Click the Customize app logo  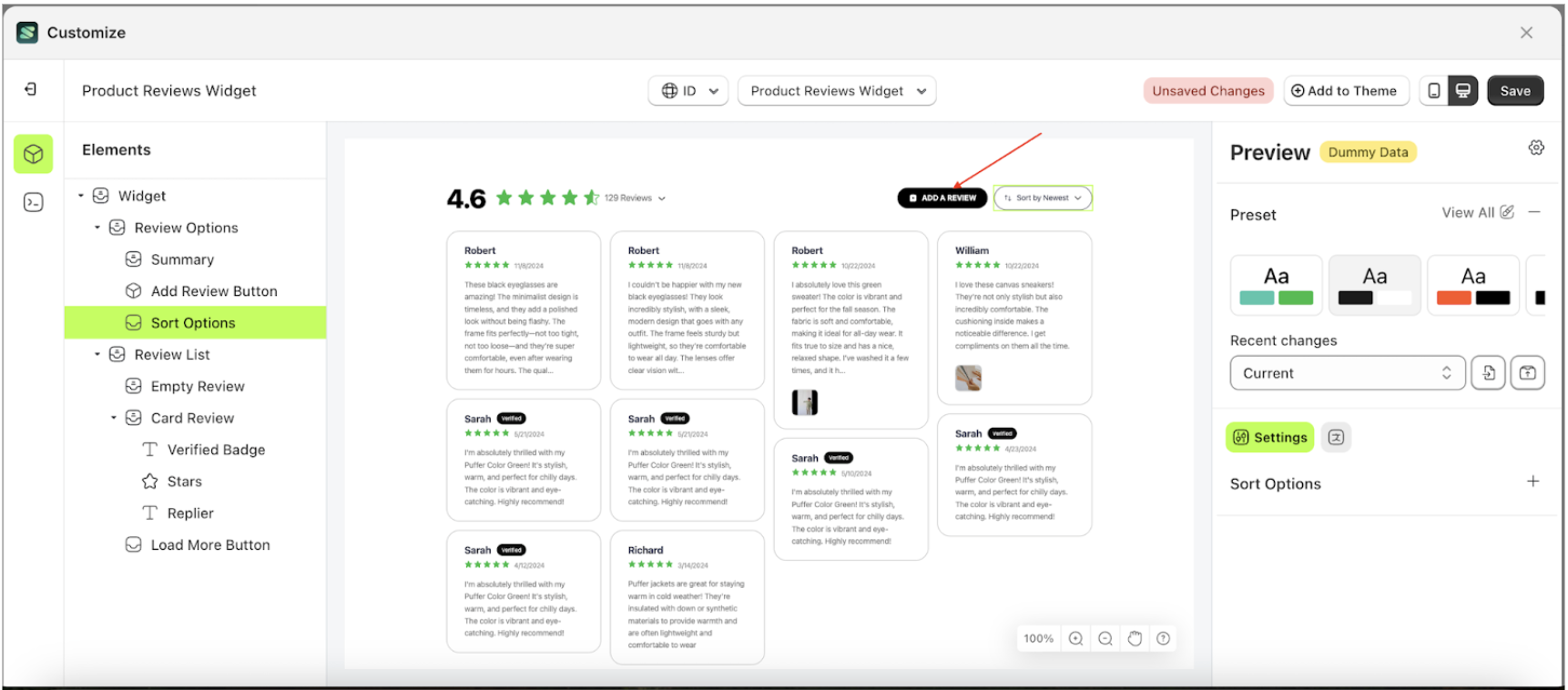[27, 33]
